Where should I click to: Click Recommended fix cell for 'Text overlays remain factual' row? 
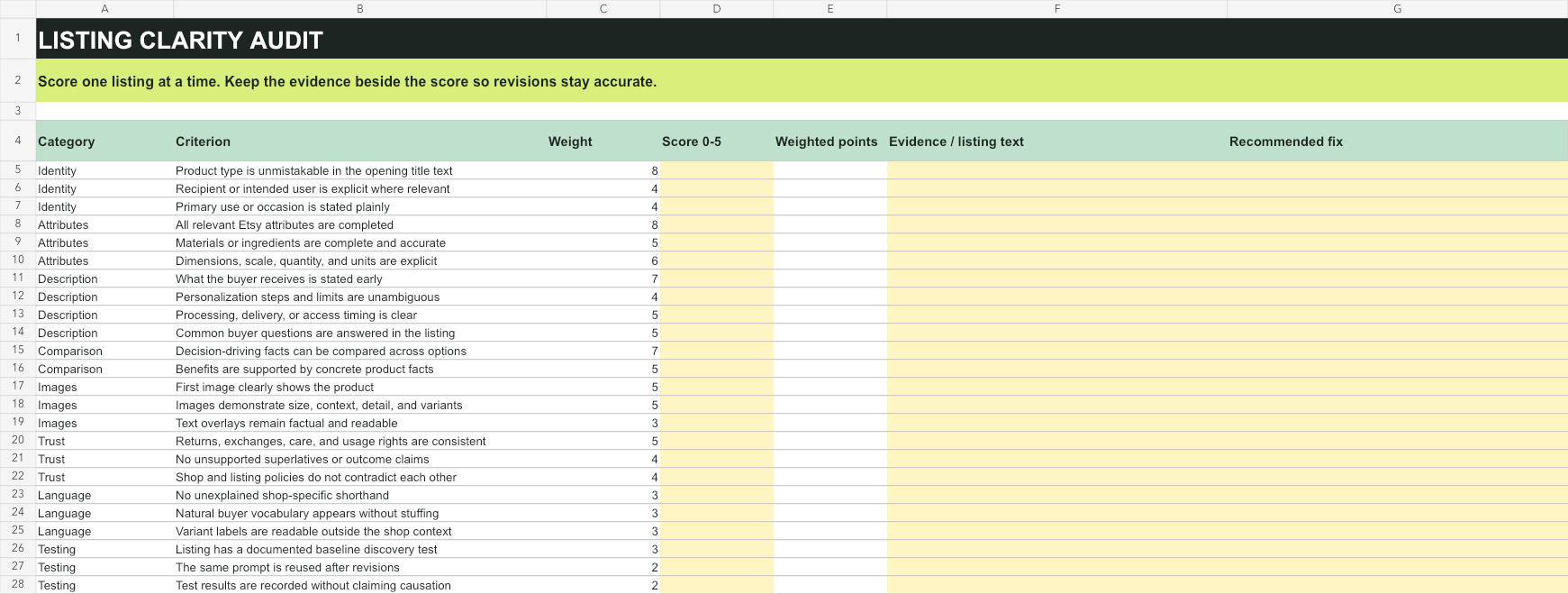click(1398, 423)
